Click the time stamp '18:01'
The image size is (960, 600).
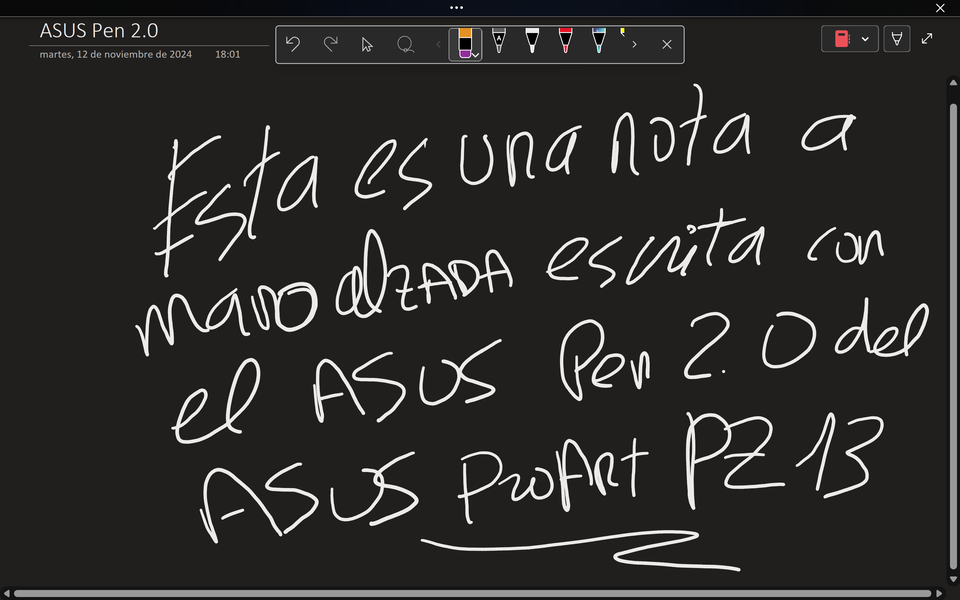tap(227, 54)
